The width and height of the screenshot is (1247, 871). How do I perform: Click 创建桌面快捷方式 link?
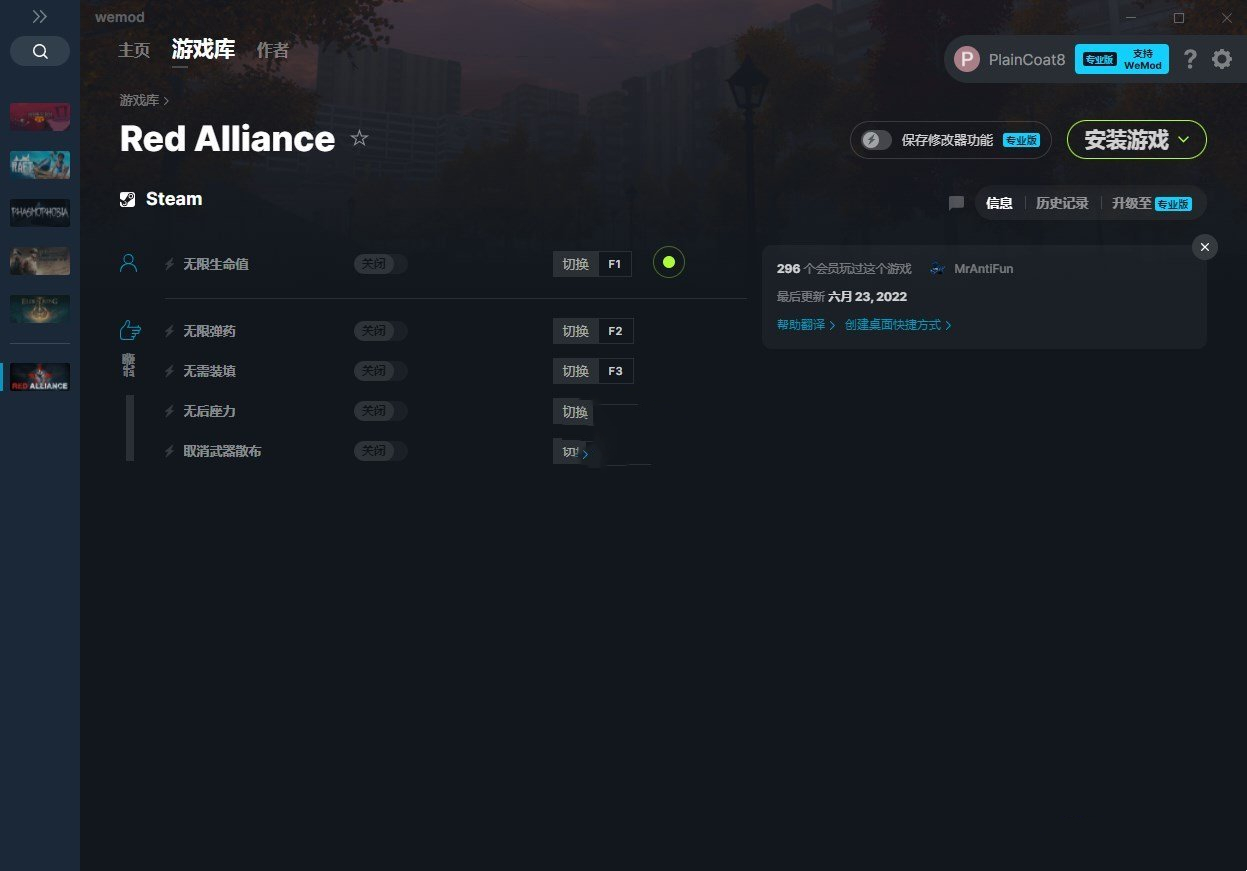click(x=898, y=325)
